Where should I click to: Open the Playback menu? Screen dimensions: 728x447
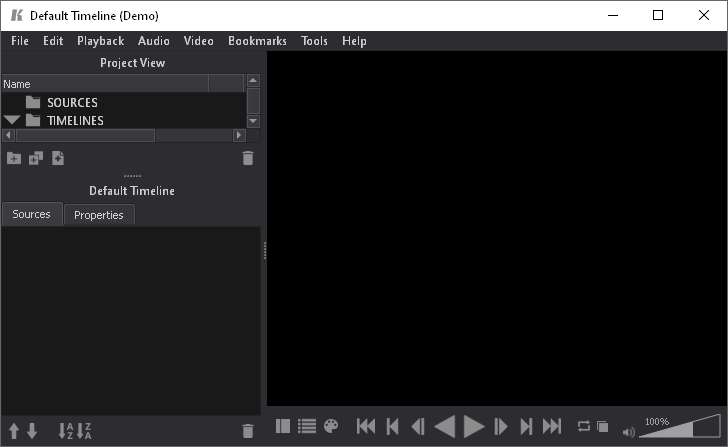[100, 41]
